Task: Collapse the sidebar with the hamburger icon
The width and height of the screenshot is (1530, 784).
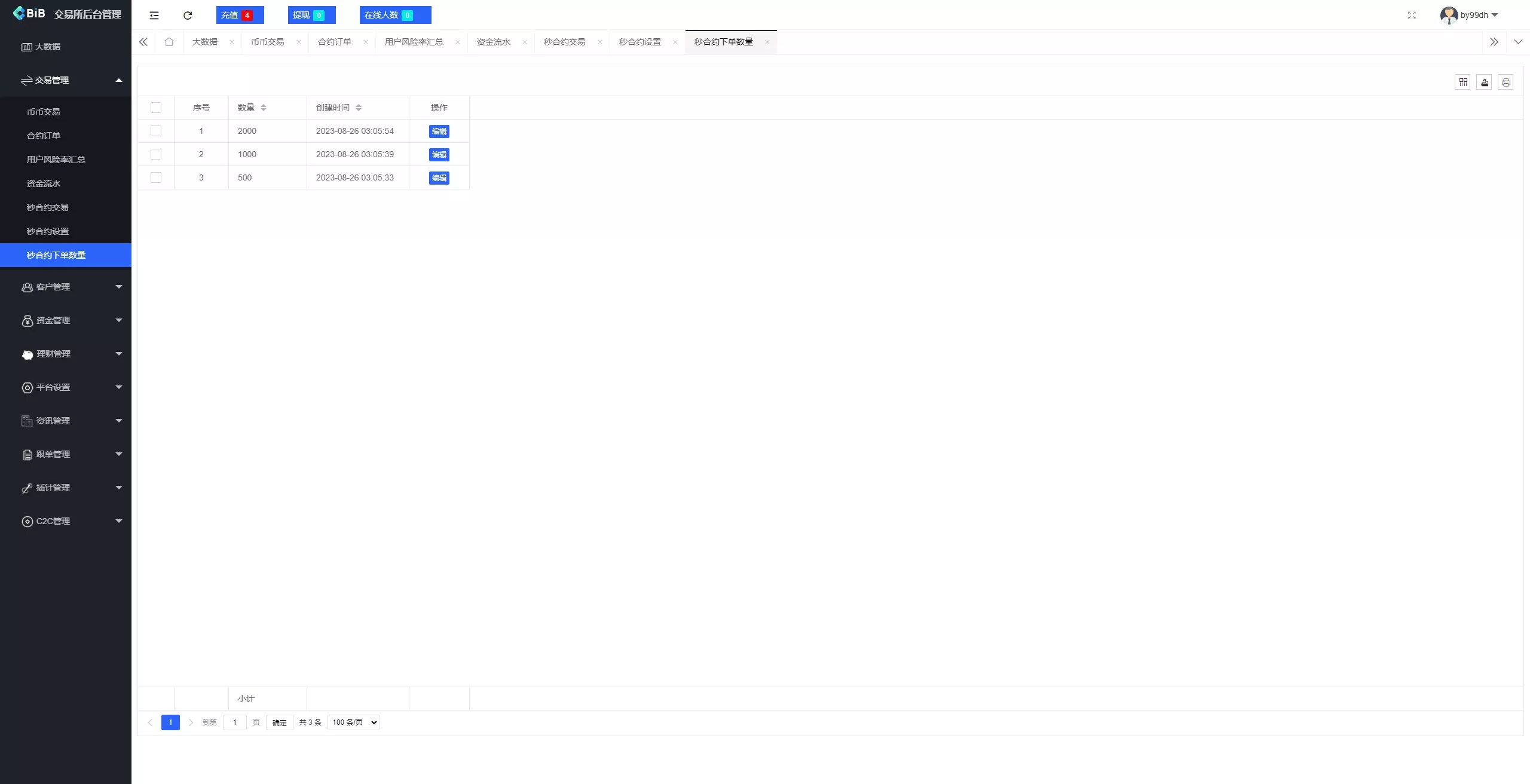Action: click(x=154, y=15)
